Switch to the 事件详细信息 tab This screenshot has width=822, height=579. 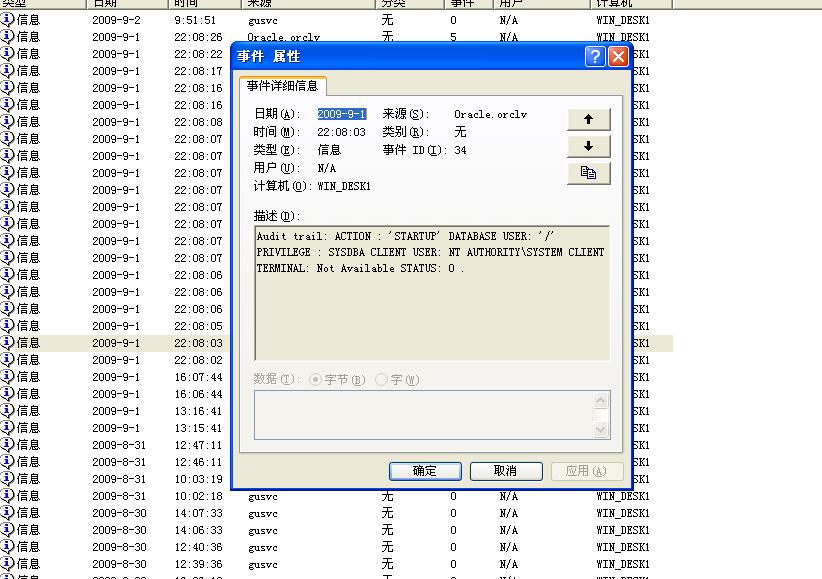[282, 86]
